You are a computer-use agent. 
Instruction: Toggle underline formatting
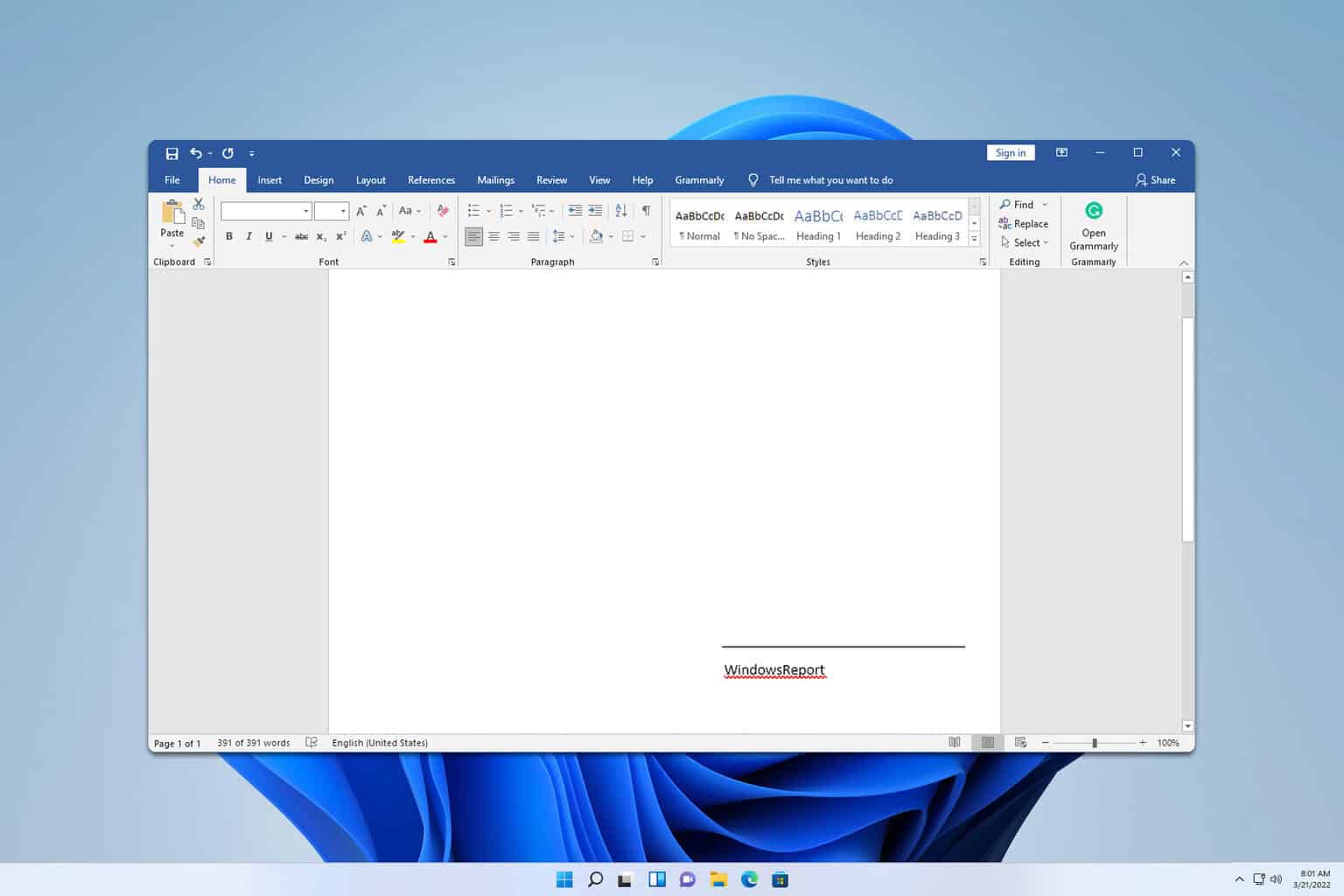pos(269,236)
